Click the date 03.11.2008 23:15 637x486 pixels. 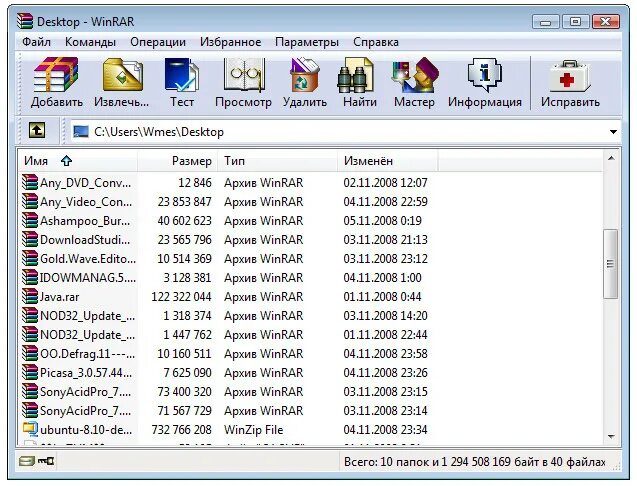click(x=386, y=392)
